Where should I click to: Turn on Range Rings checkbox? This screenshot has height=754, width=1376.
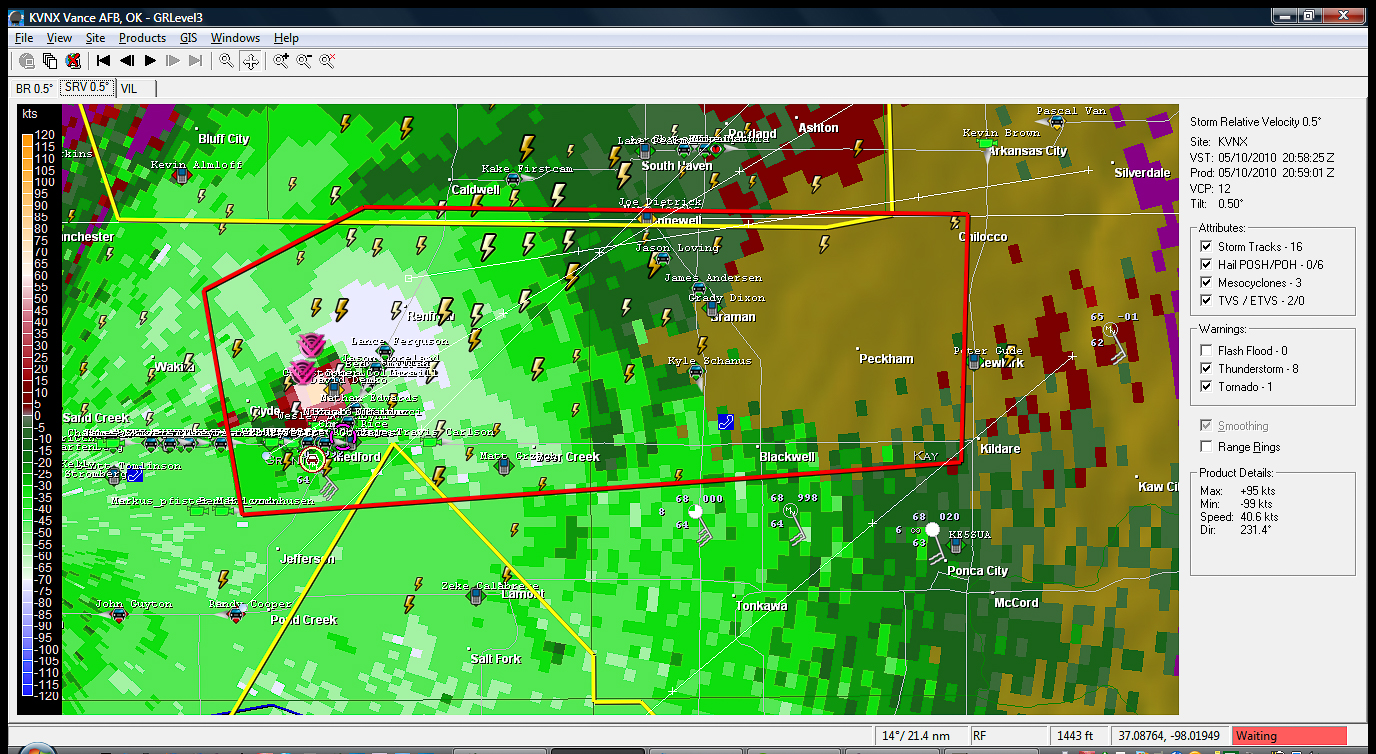[x=1206, y=447]
